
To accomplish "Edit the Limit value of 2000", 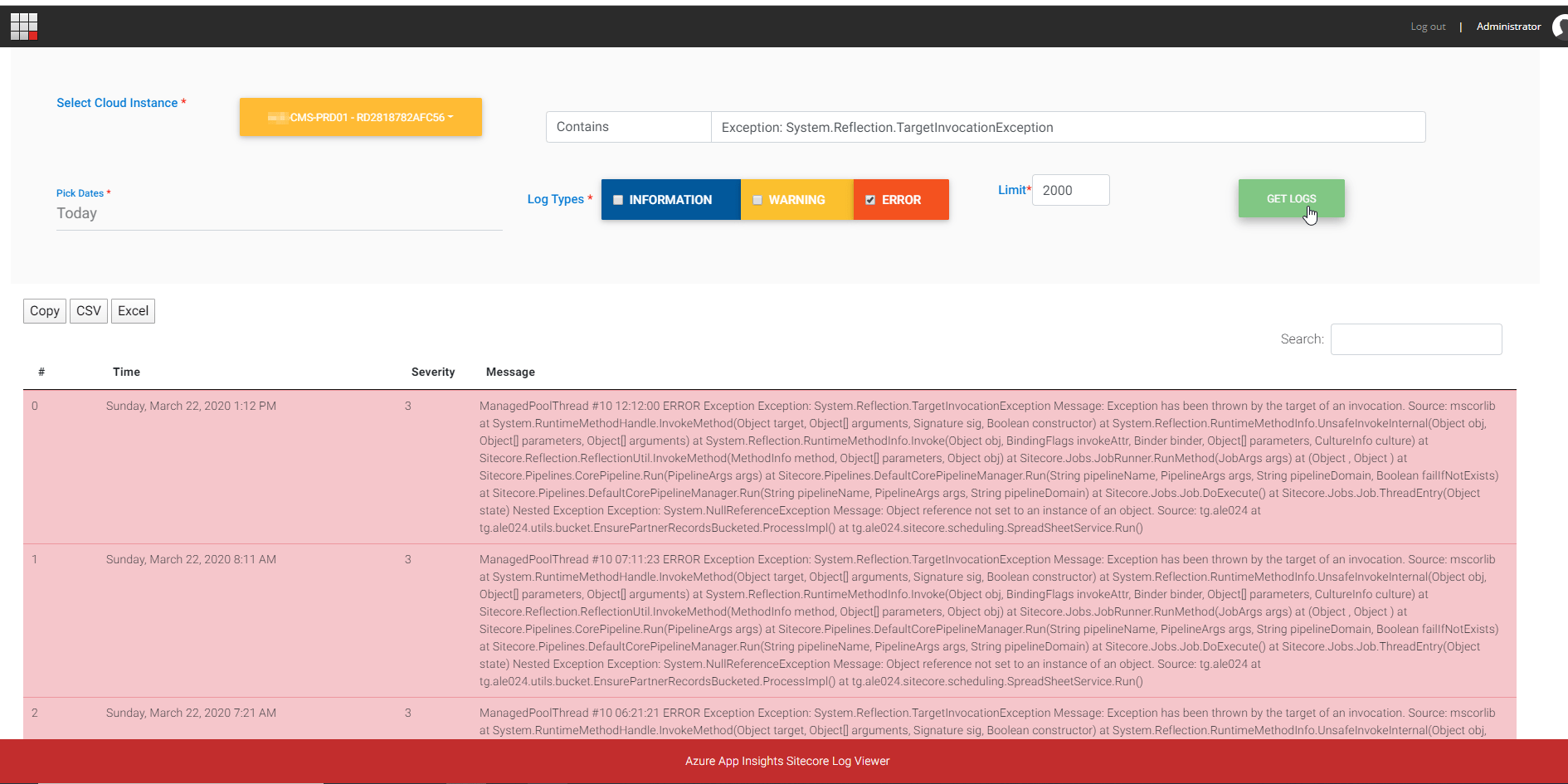I will click(1070, 190).
